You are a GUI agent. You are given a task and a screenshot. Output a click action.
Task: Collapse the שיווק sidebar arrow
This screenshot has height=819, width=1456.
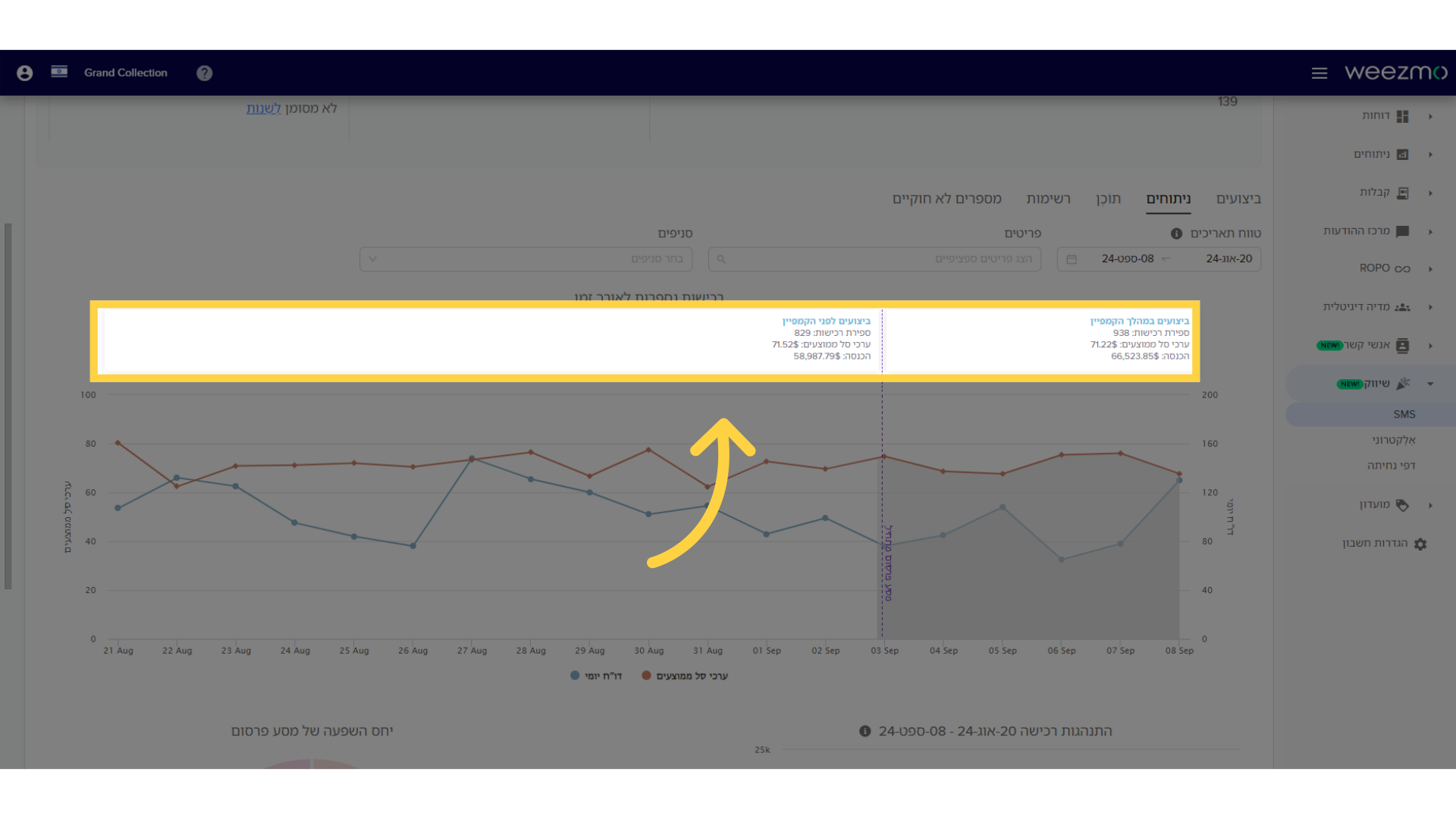[1430, 384]
